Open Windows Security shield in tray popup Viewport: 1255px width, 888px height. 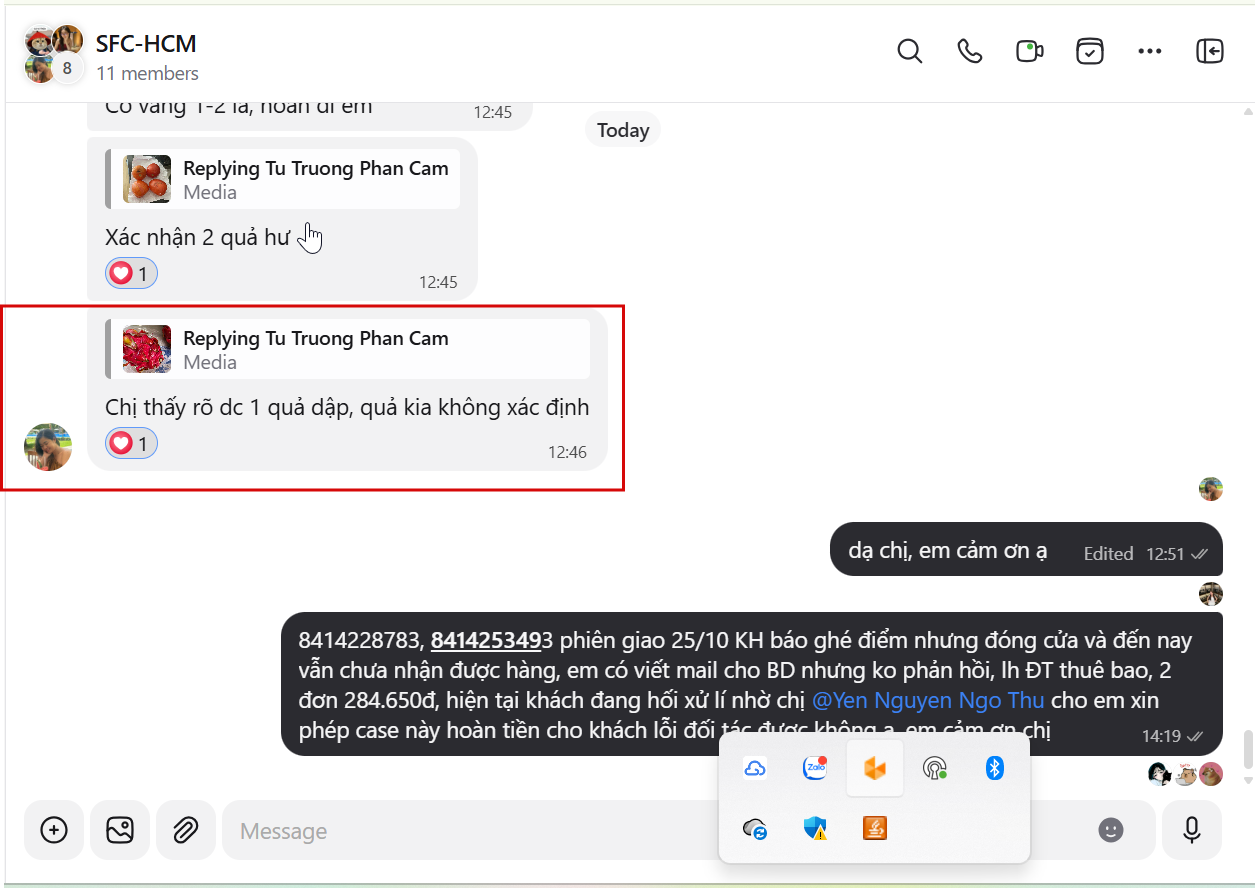(815, 828)
